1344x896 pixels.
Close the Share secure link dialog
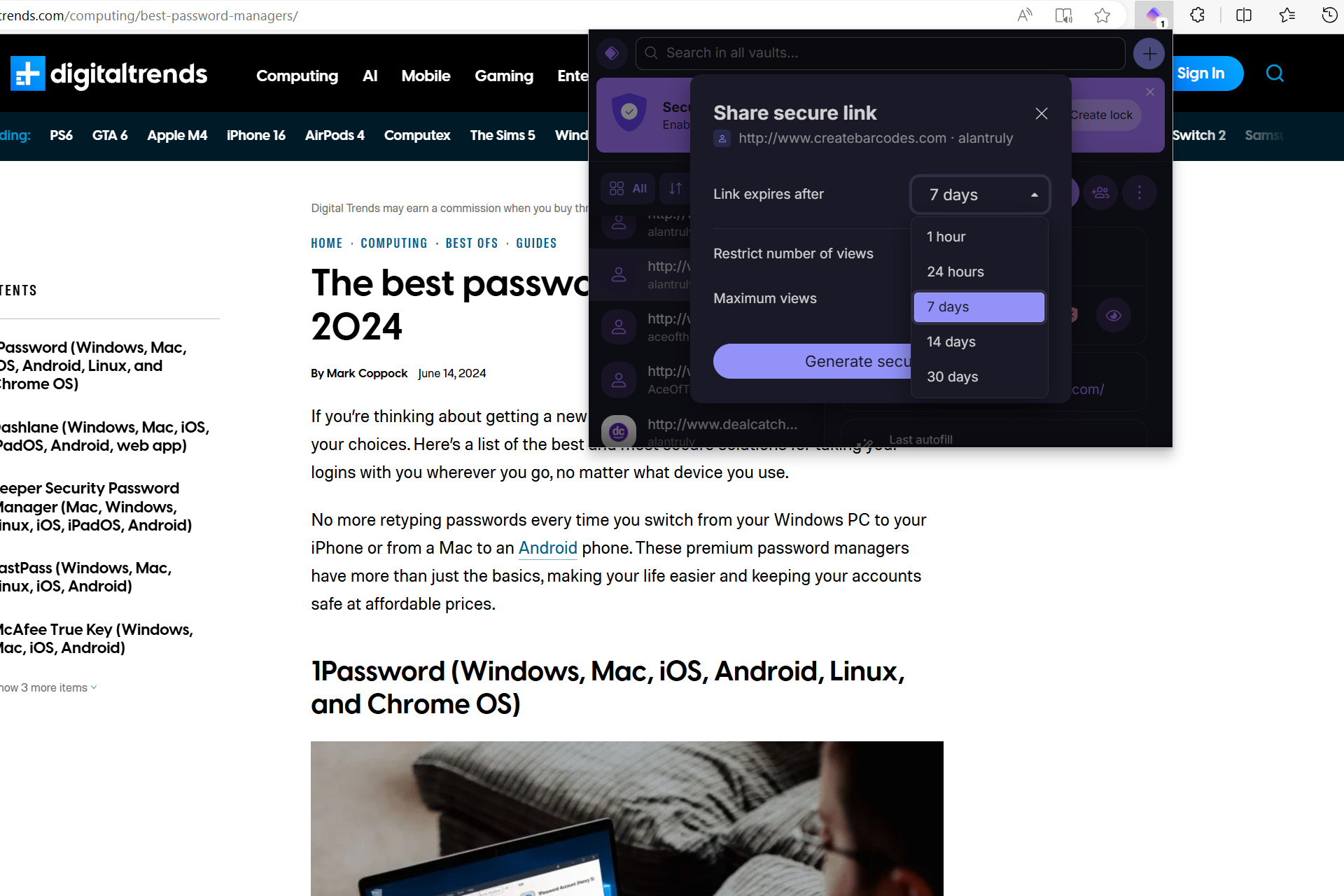pos(1041,113)
